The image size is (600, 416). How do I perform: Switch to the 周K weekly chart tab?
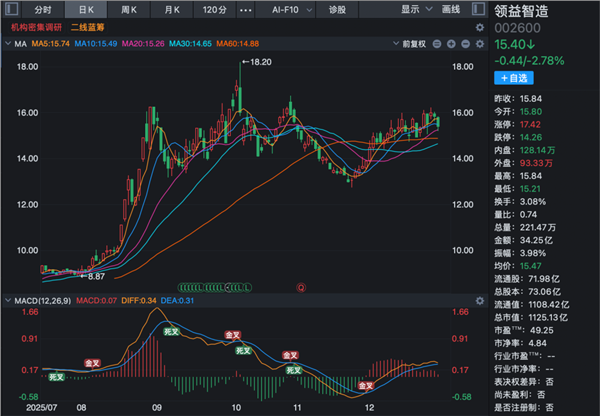click(x=128, y=9)
